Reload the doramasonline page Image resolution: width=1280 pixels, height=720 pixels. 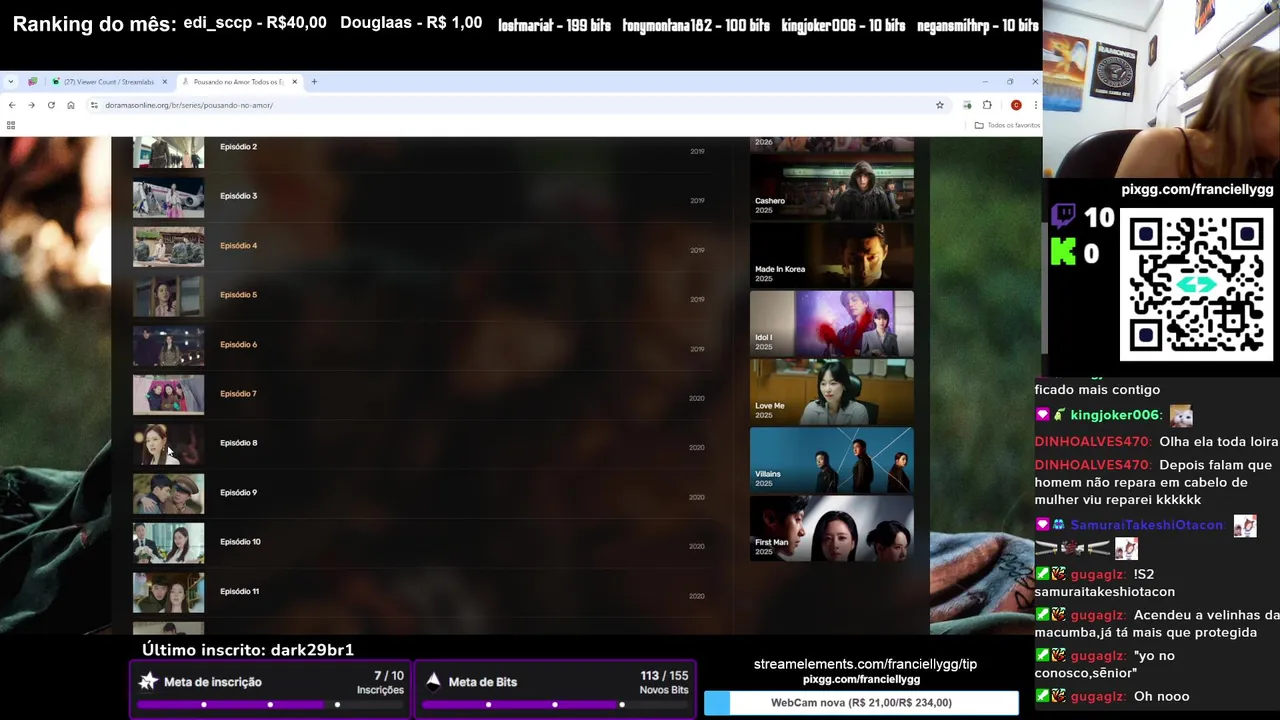click(51, 105)
